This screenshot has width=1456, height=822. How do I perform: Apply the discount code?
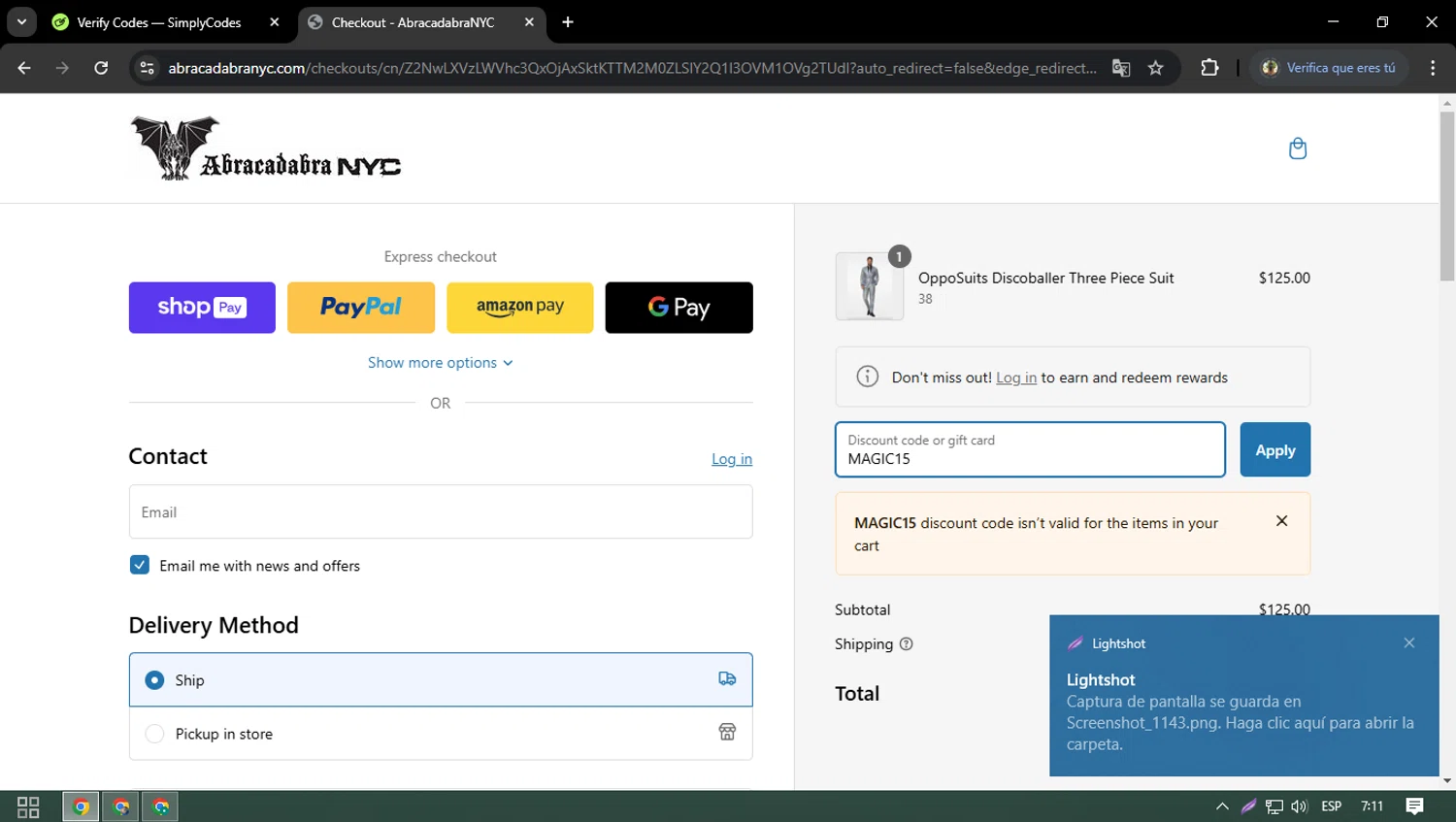1275,449
